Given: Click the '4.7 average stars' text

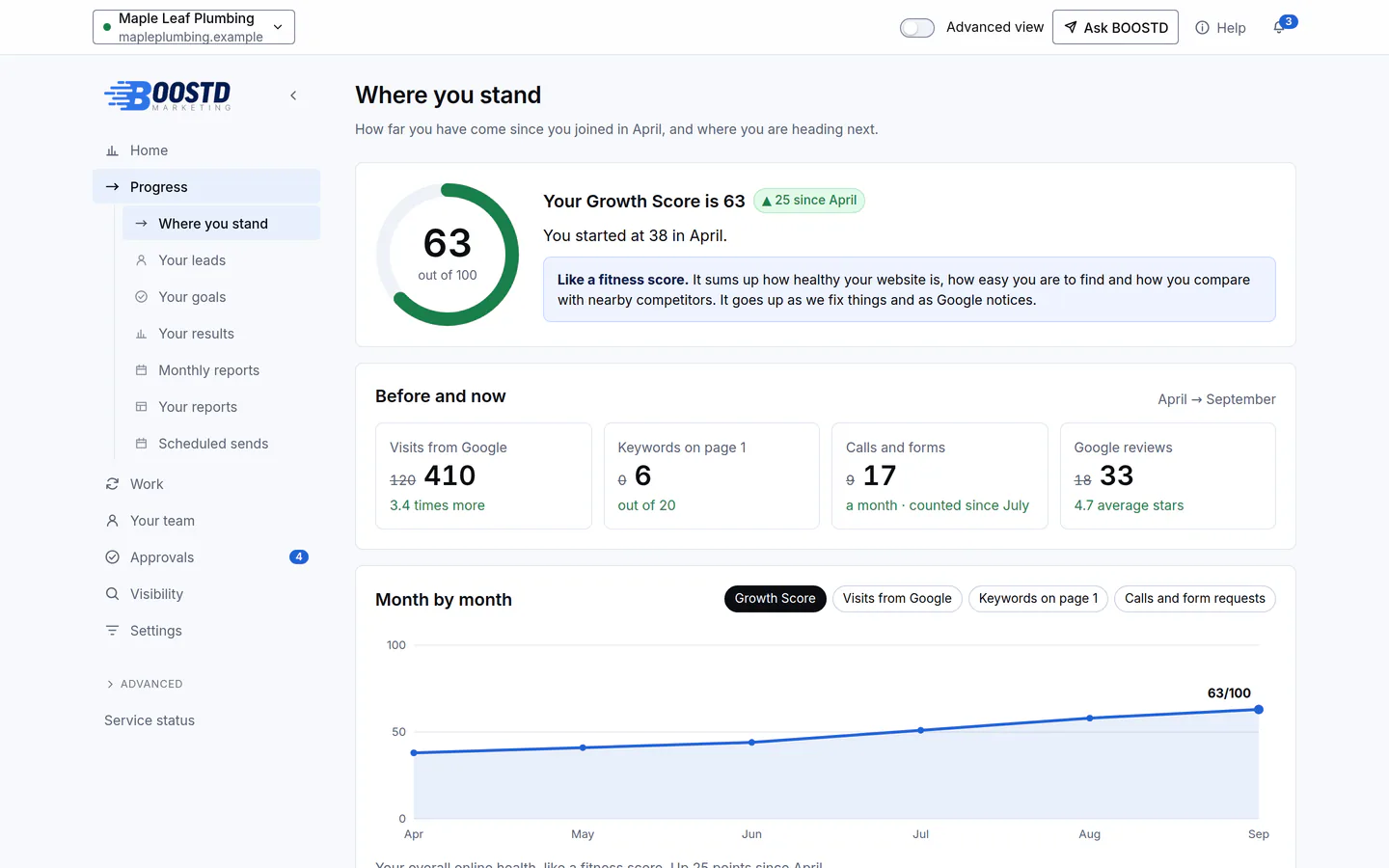Looking at the screenshot, I should coord(1129,505).
